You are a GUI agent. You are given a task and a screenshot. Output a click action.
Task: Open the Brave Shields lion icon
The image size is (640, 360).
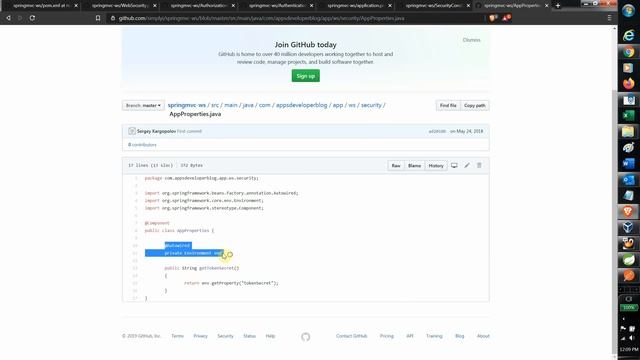click(493, 18)
